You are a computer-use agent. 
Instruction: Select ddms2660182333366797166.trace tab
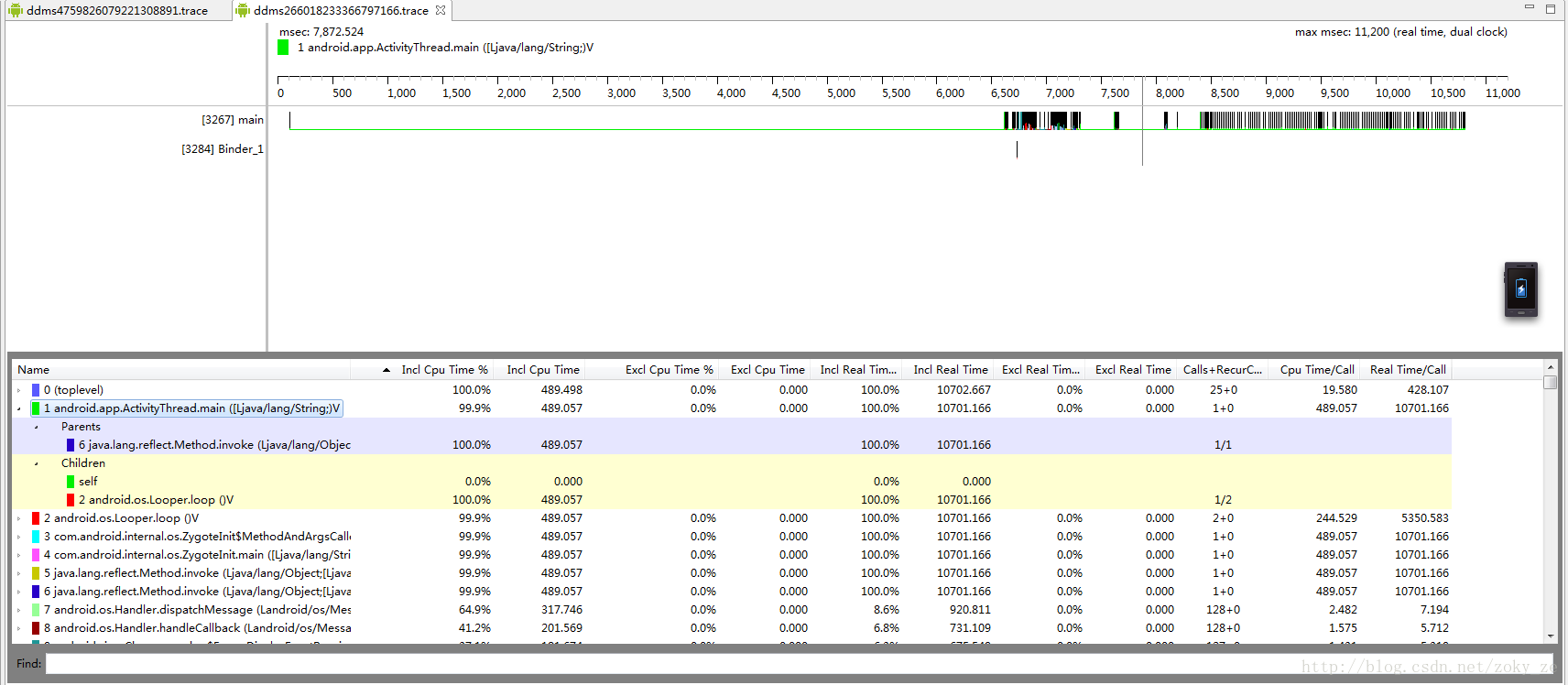[x=341, y=11]
